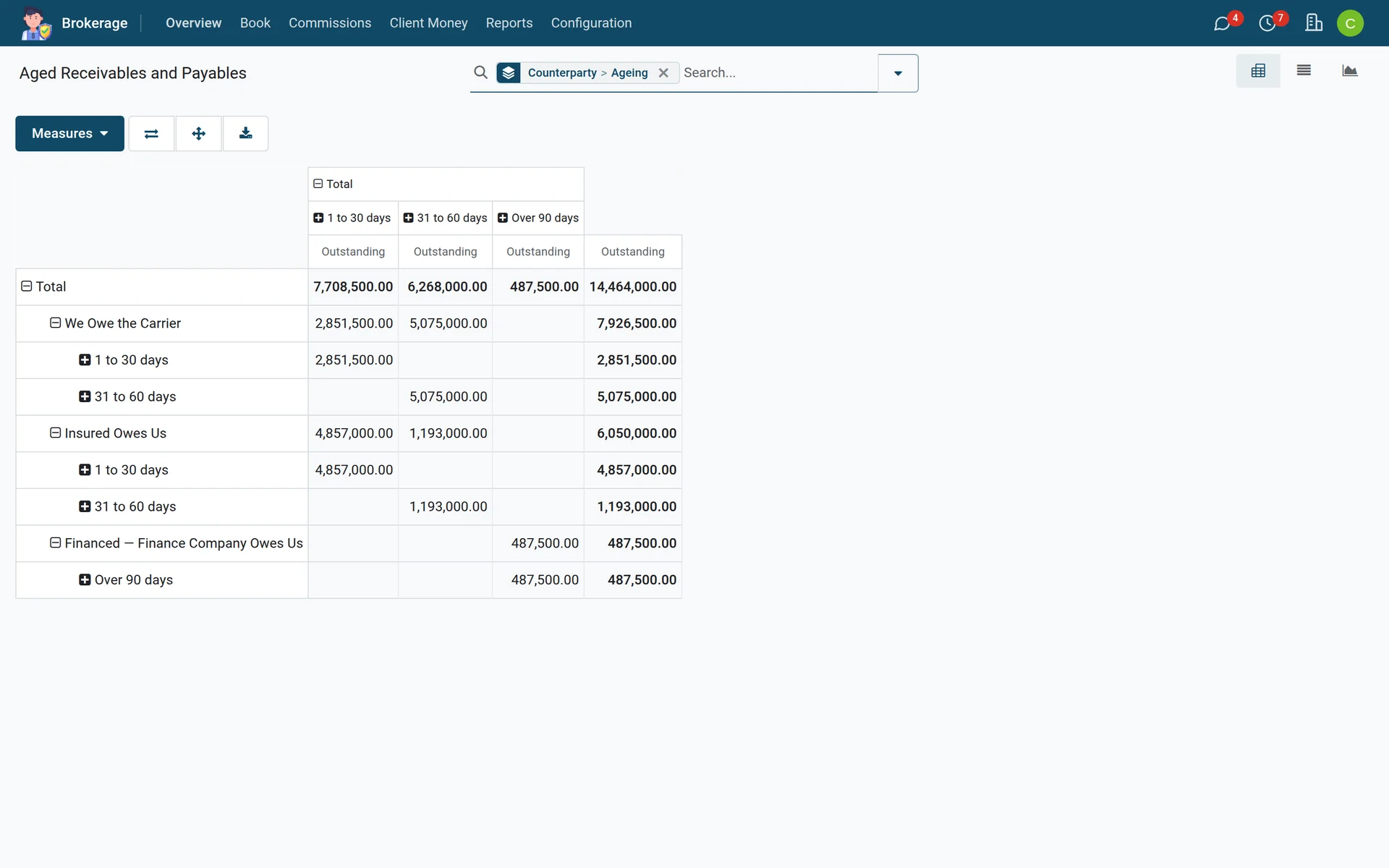
Task: Switch to pivot table view
Action: click(1258, 71)
